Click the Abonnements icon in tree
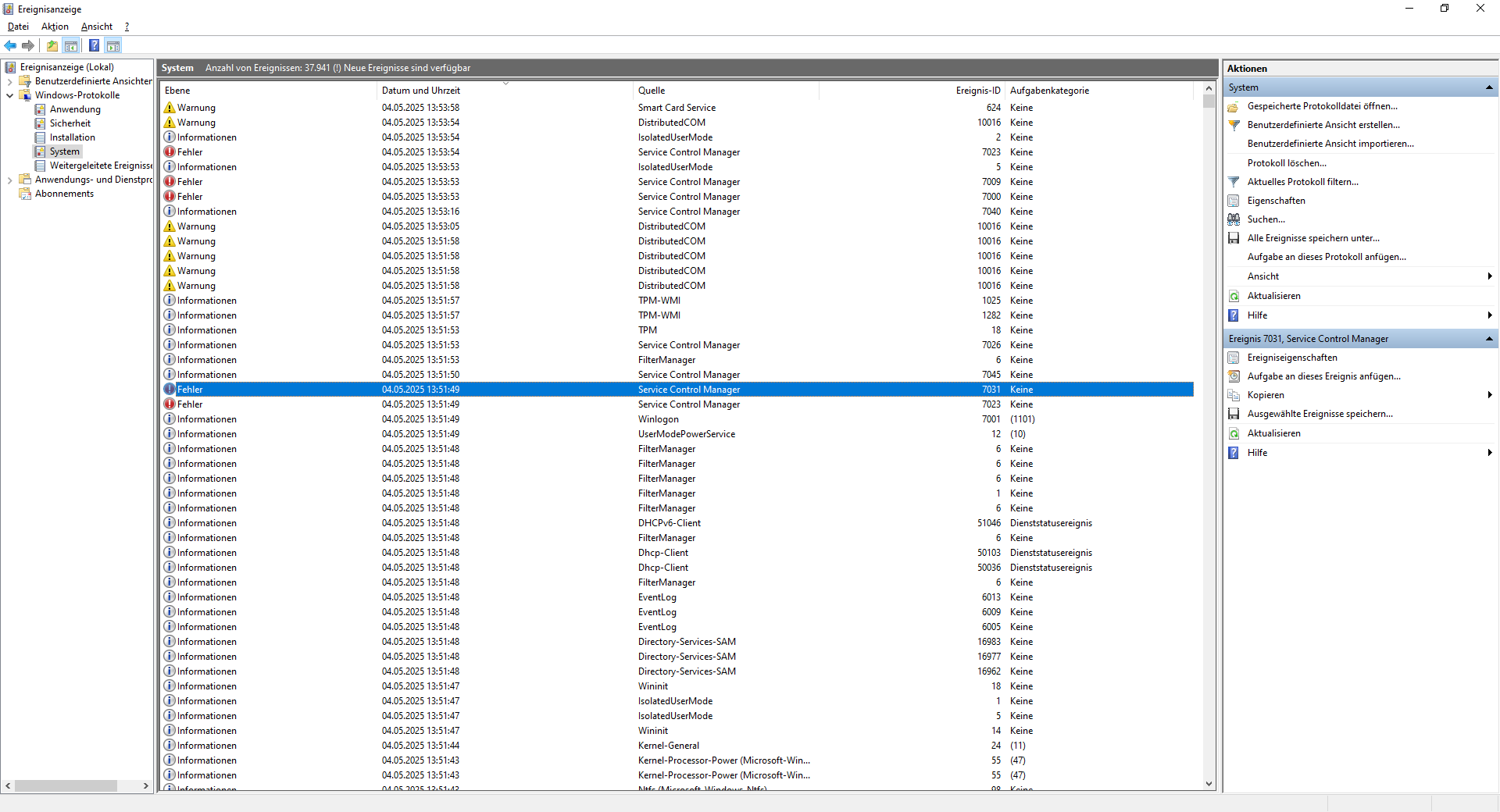Viewport: 1500px width, 812px height. pos(25,194)
